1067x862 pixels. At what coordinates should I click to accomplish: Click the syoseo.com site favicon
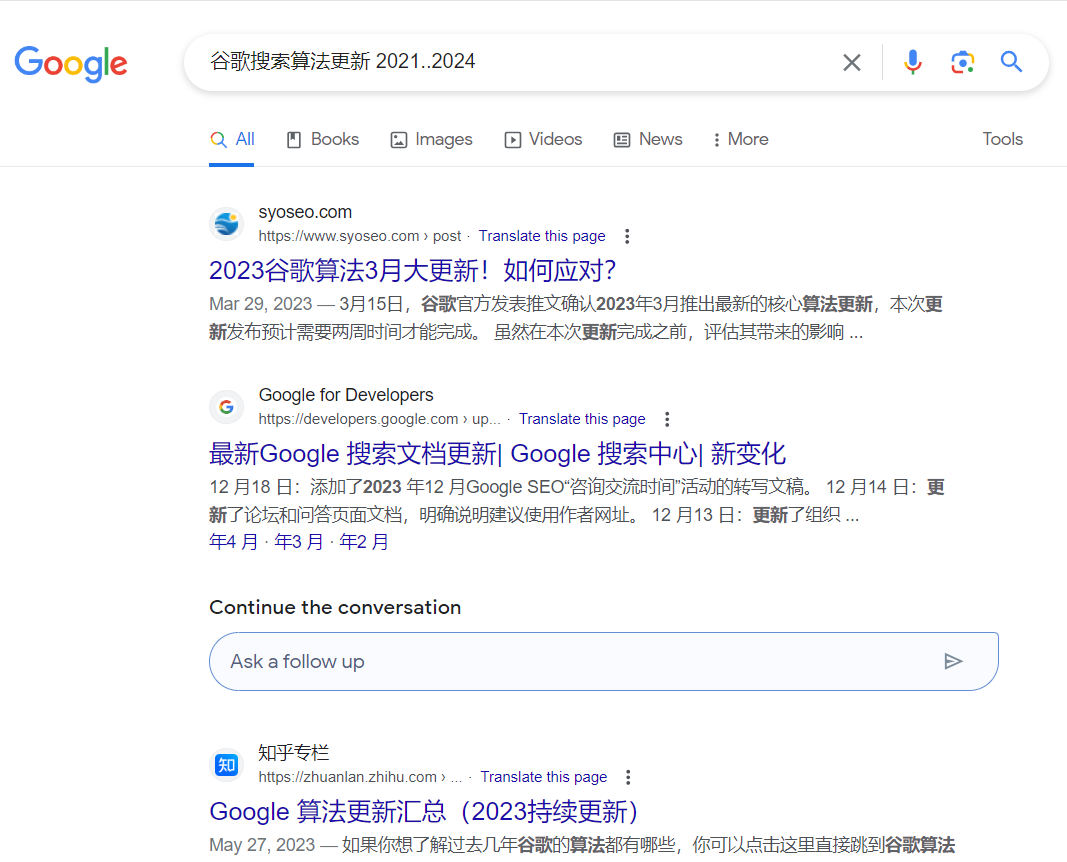click(227, 224)
